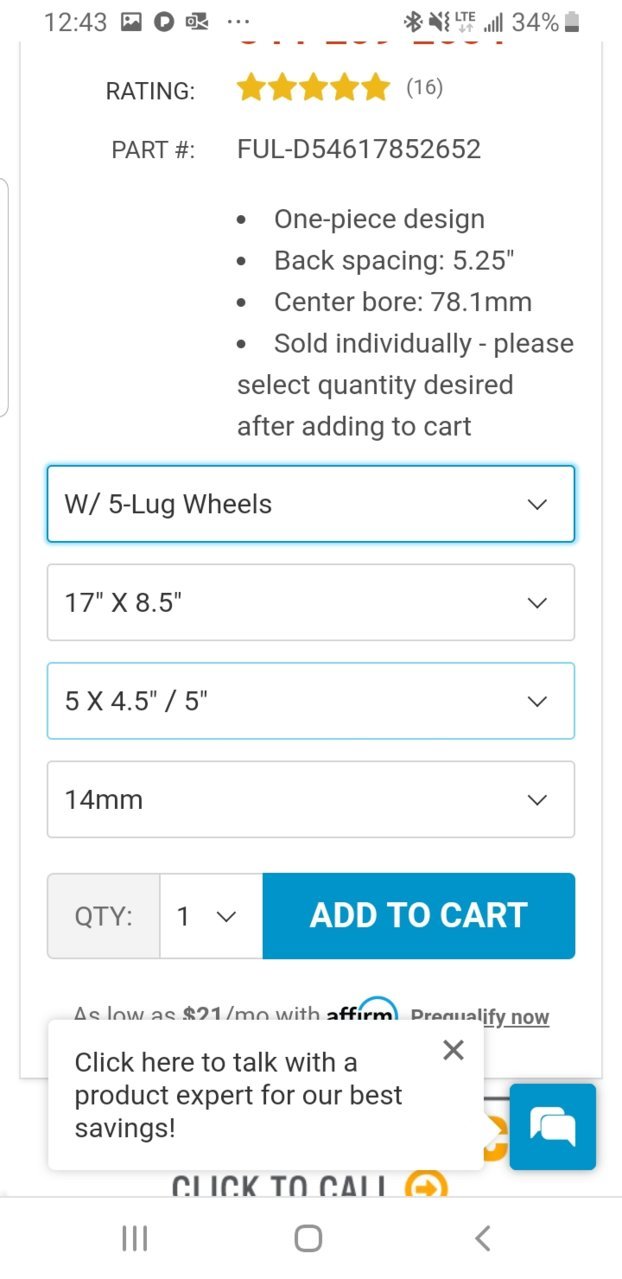Screen dimensions: 622x1279
Task: Change quantity using the QTY selector
Action: coord(211,916)
